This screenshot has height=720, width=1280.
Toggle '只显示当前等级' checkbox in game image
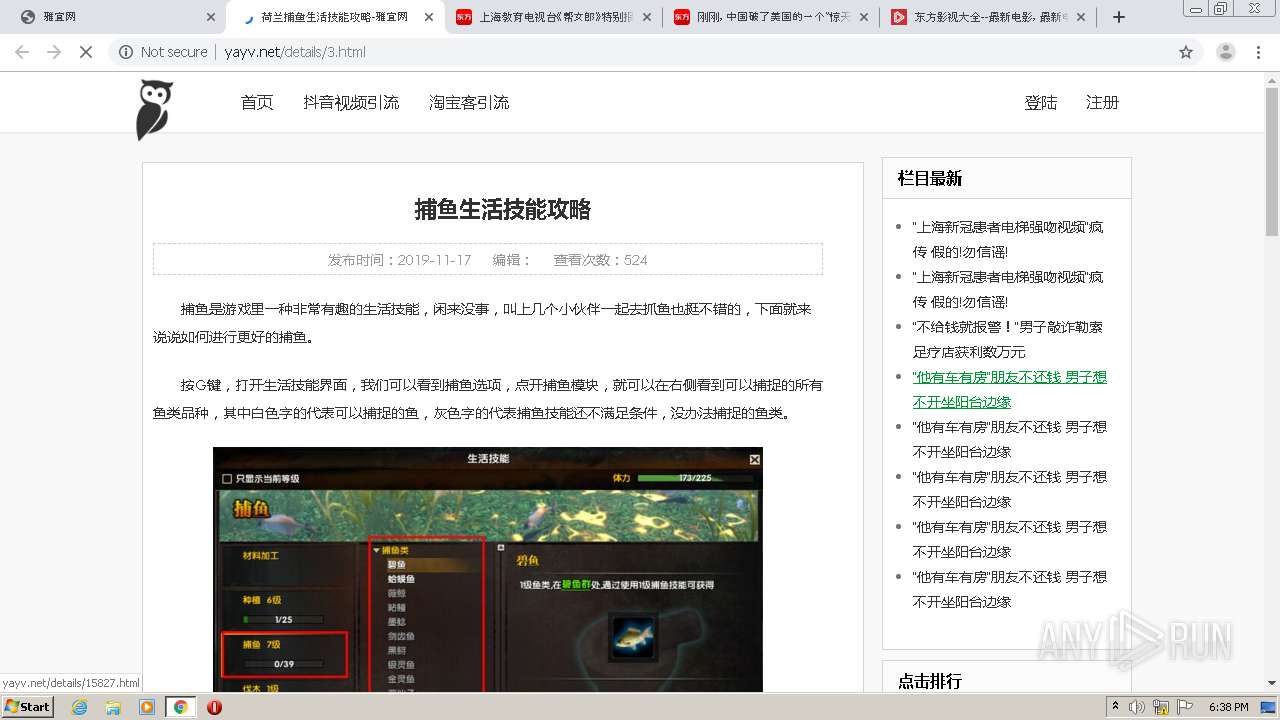[x=227, y=479]
